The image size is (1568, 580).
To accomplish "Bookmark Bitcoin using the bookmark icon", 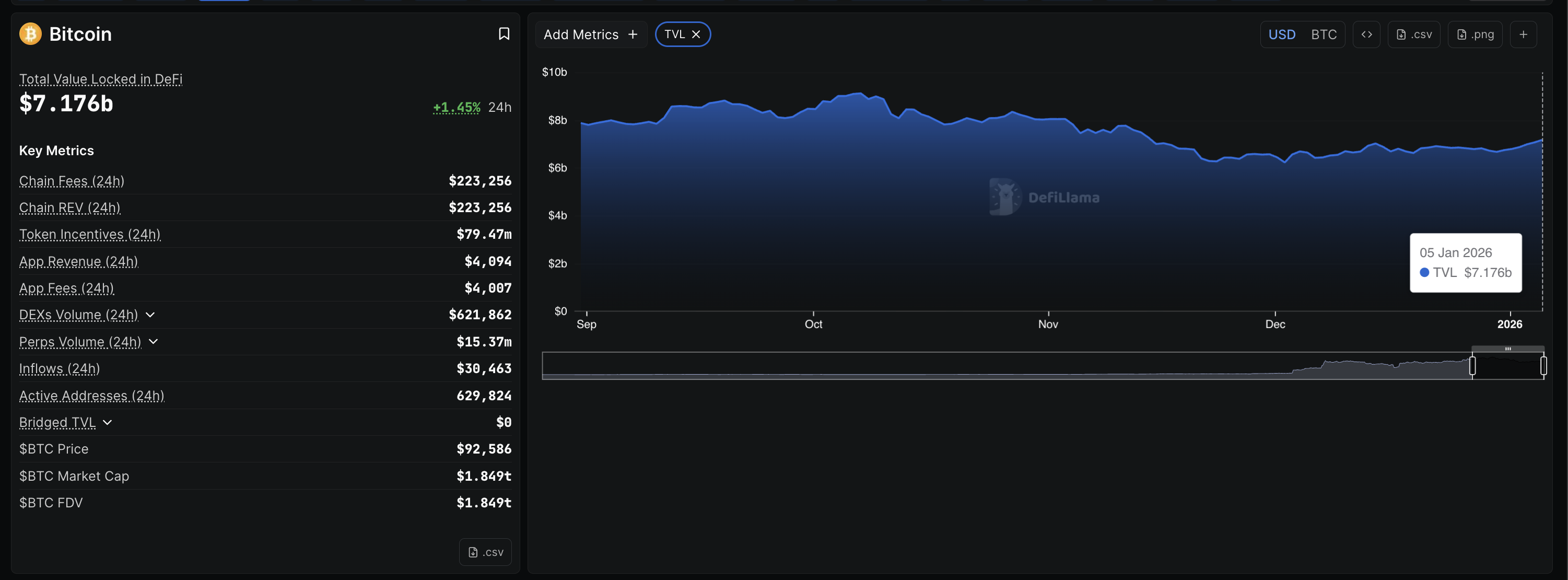I will pos(504,33).
